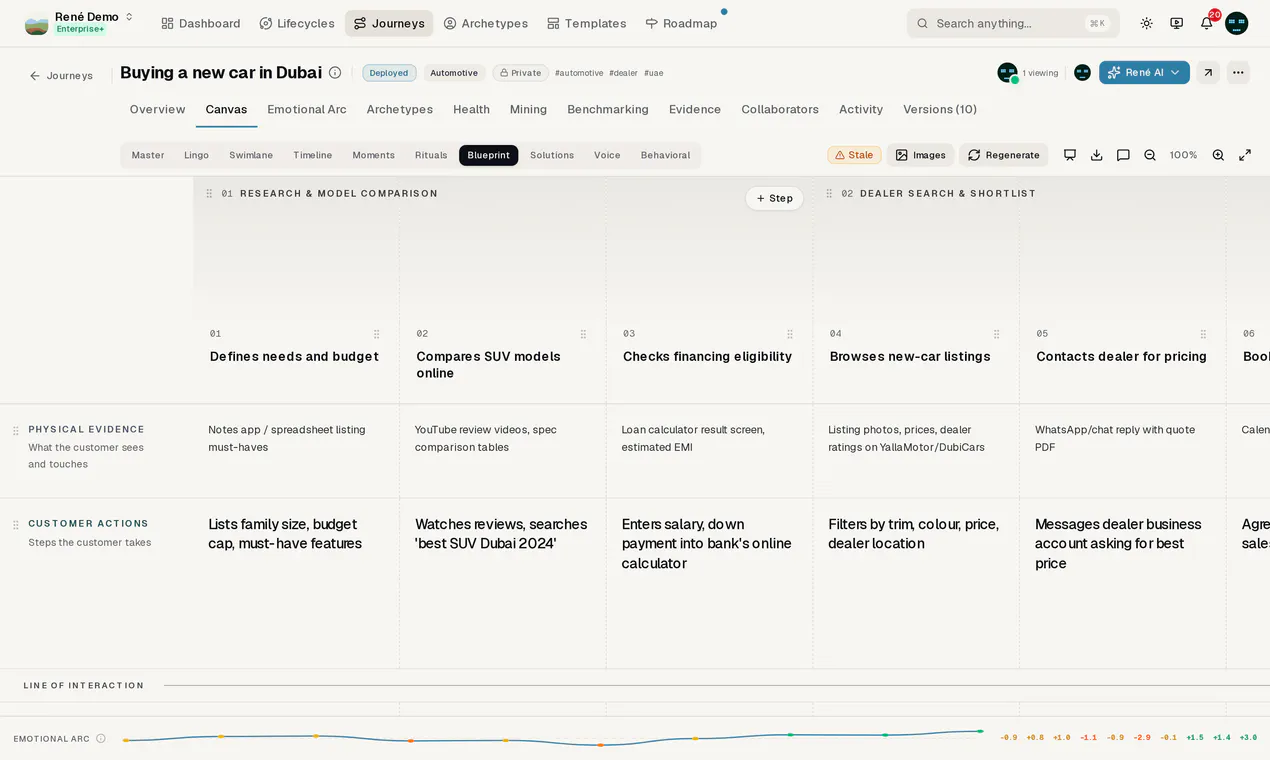
Task: Open the Private visibility selector
Action: coord(520,73)
